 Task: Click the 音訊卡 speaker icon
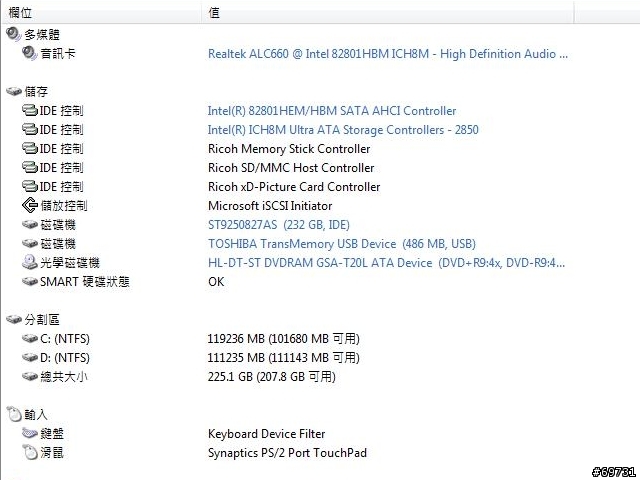[x=30, y=53]
